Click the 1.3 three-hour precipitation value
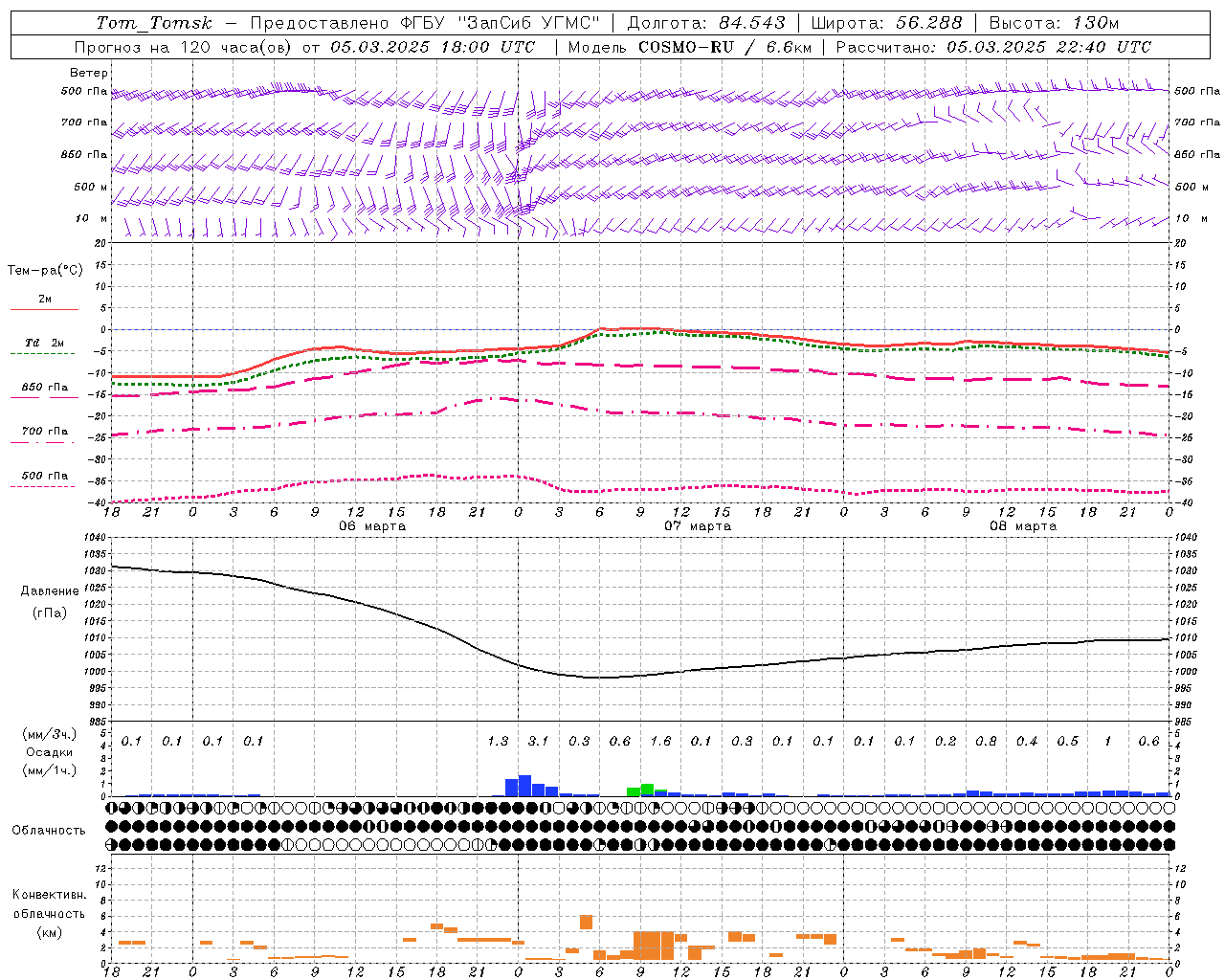 (498, 741)
